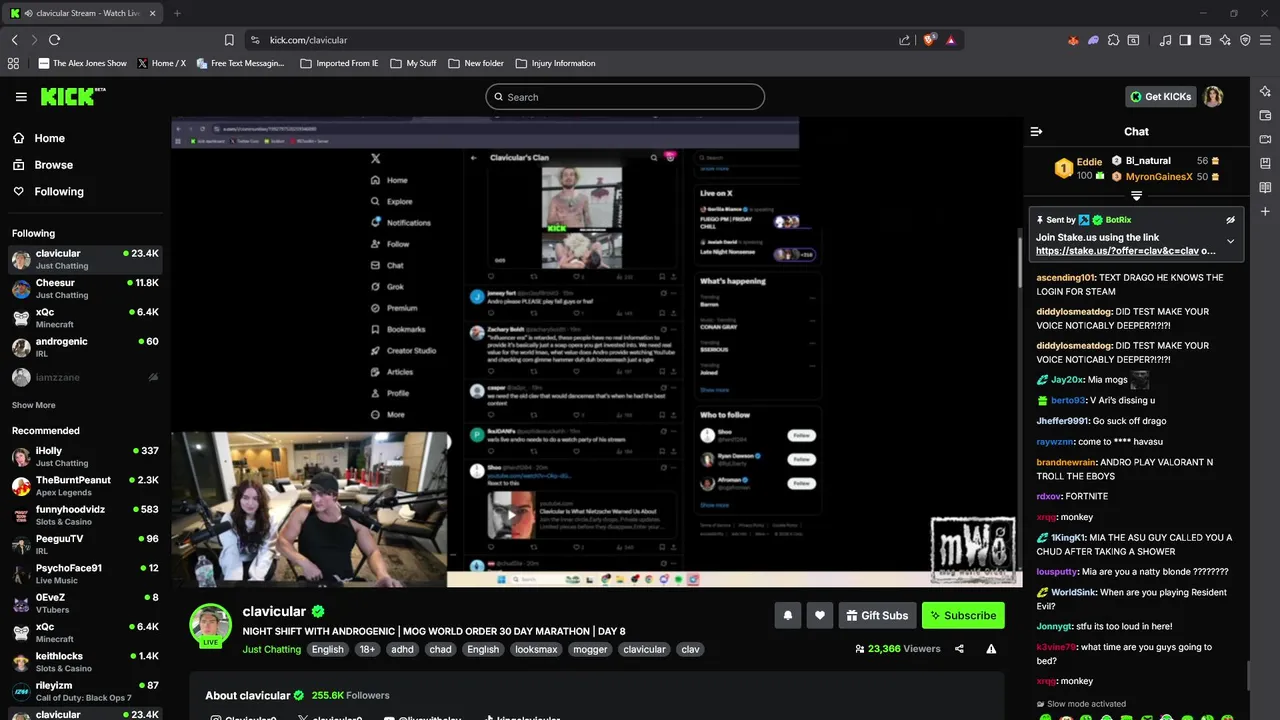
Task: Open the purple ghost extension
Action: (x=1093, y=40)
